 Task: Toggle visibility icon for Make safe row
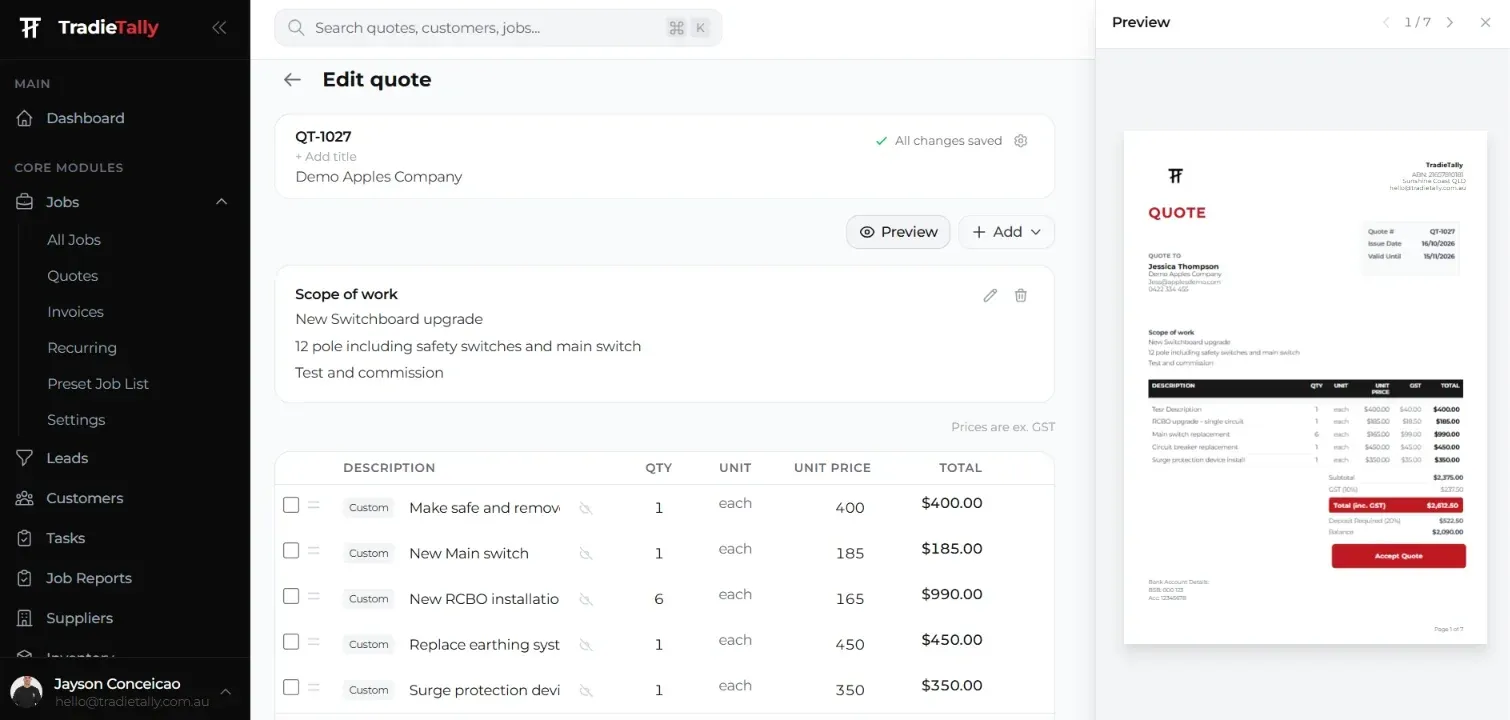click(586, 508)
